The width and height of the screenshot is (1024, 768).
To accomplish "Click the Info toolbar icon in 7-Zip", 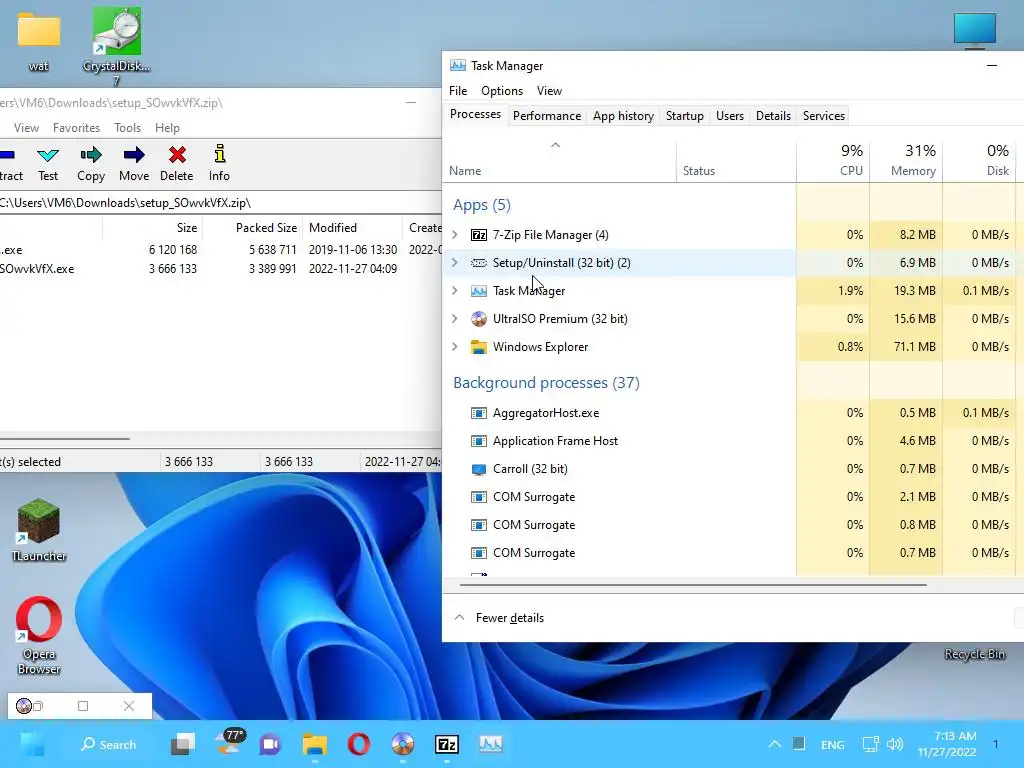I will [x=219, y=154].
